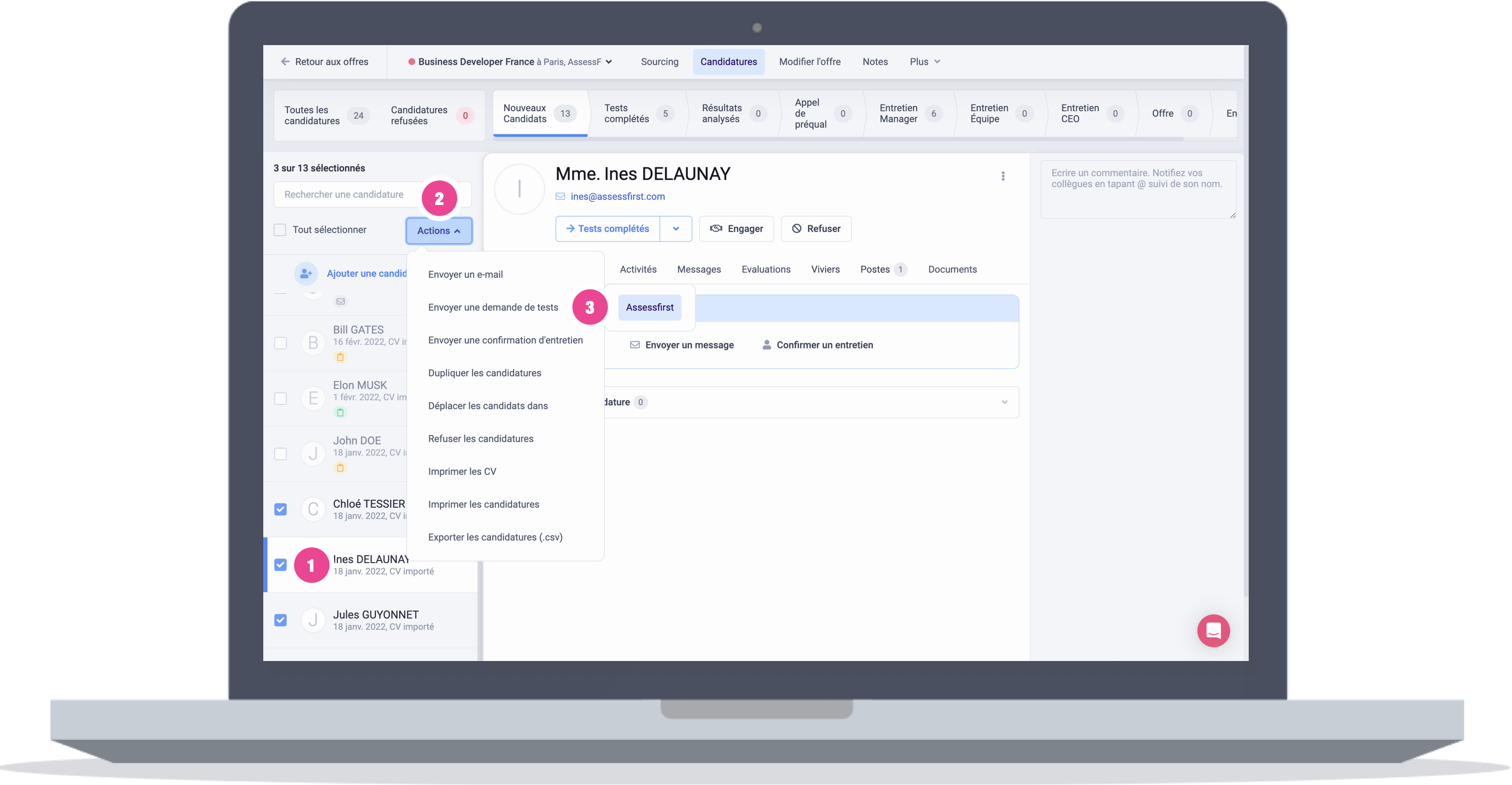The width and height of the screenshot is (1512, 785).
Task: Click the envelope icon next to email address
Action: (x=560, y=197)
